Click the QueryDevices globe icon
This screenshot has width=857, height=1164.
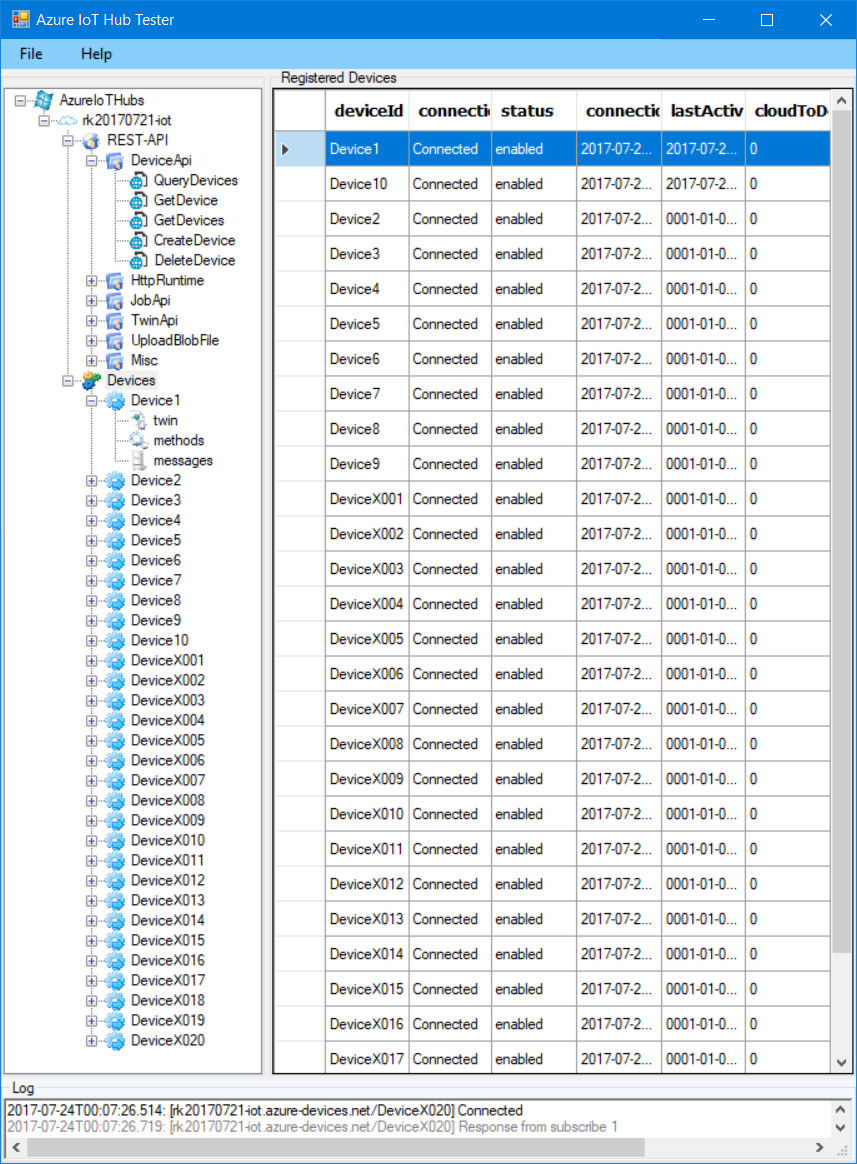(x=138, y=180)
